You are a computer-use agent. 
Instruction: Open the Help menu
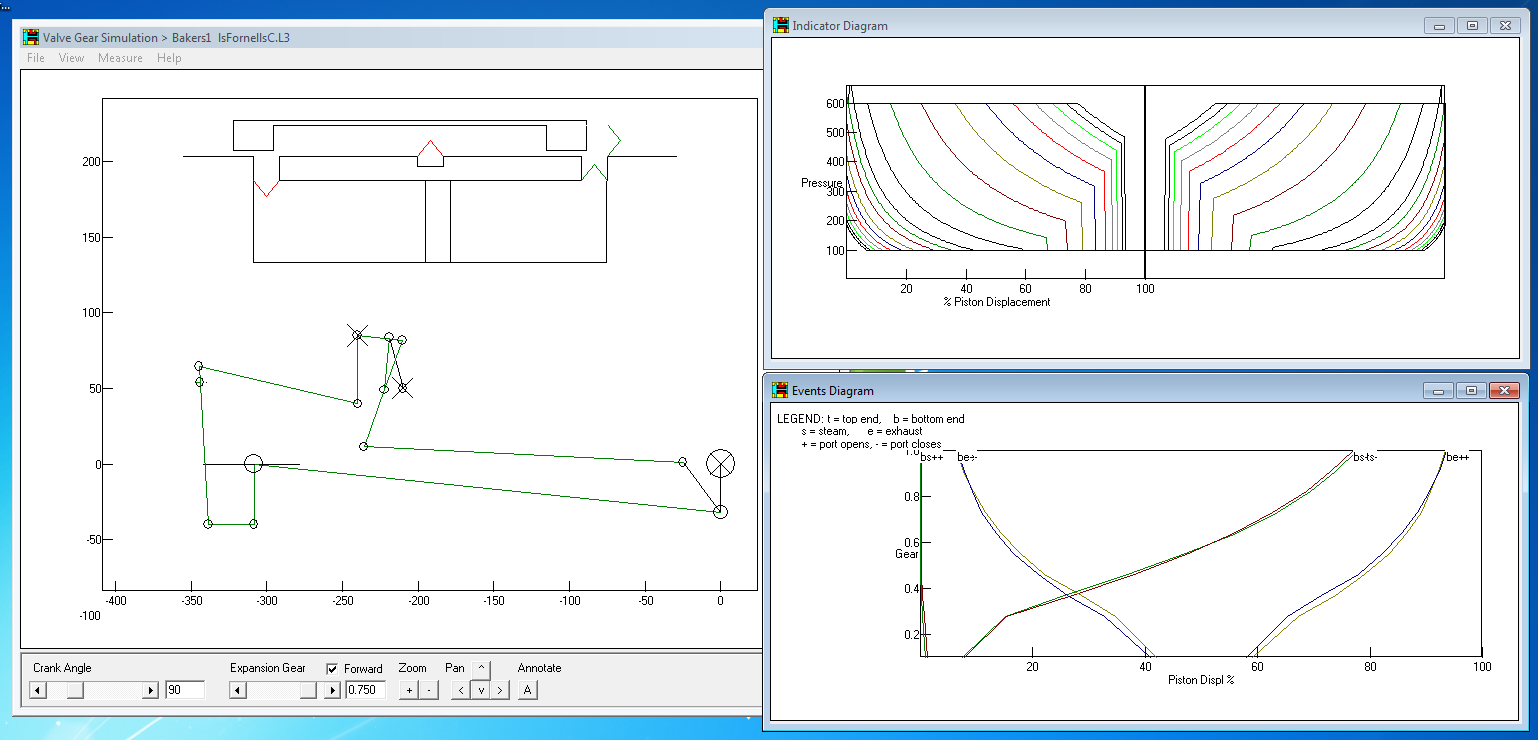[x=169, y=58]
